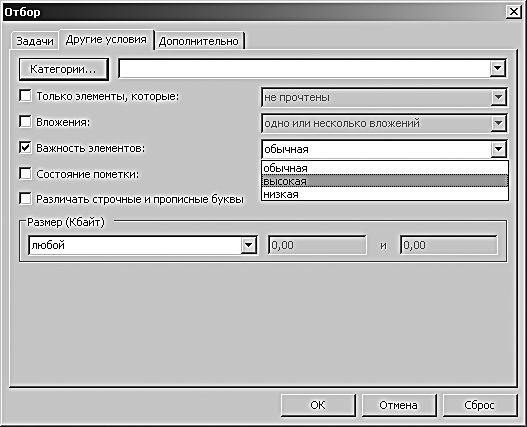Select низкая importance option

[x=385, y=194]
